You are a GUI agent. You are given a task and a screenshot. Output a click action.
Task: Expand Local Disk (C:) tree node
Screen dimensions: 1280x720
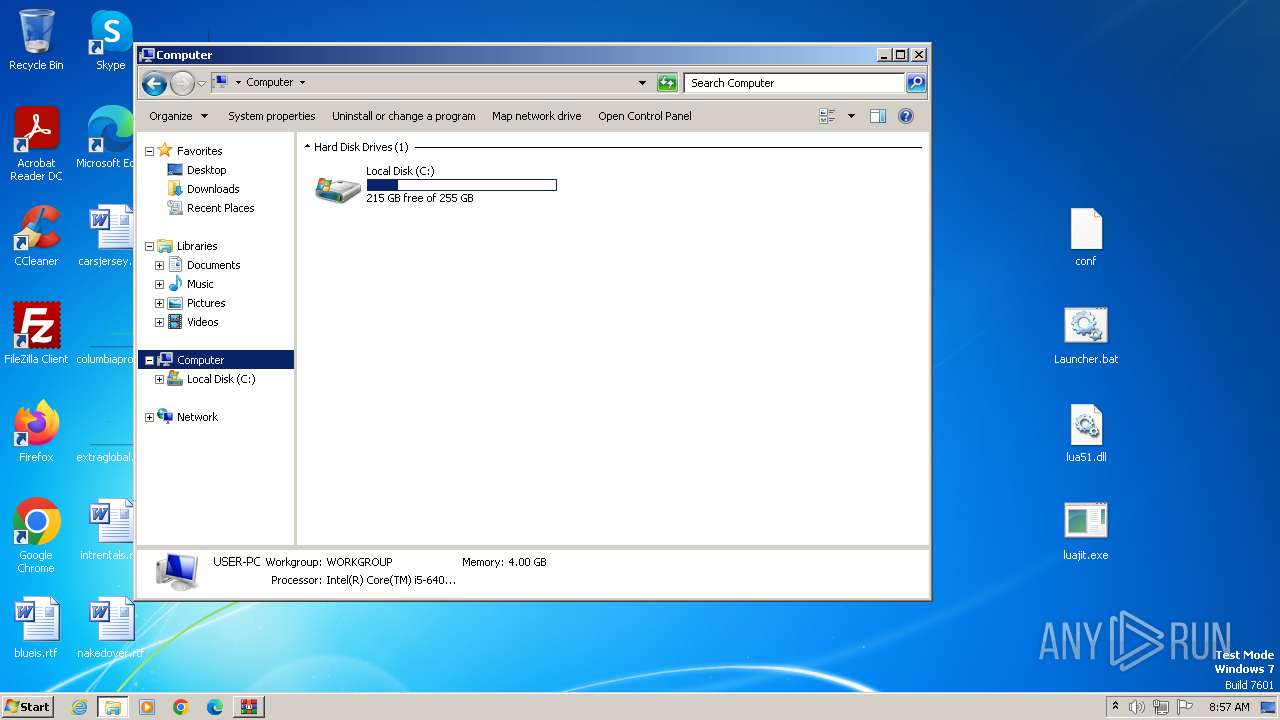159,379
